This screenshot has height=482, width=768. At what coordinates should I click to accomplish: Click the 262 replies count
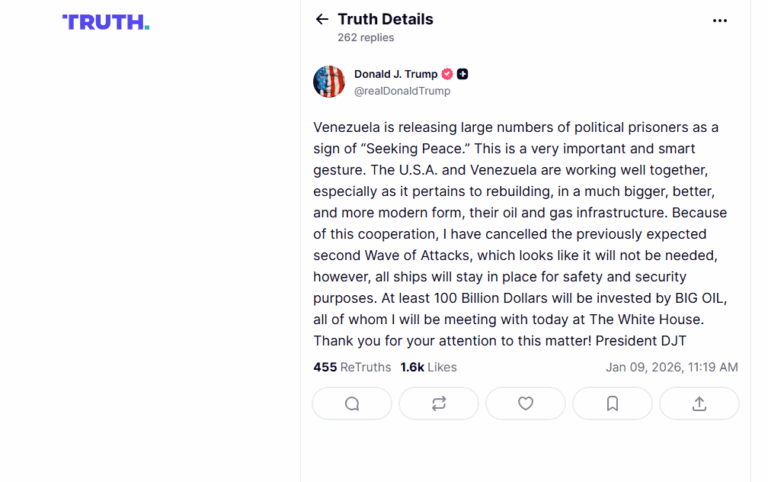pyautogui.click(x=366, y=38)
